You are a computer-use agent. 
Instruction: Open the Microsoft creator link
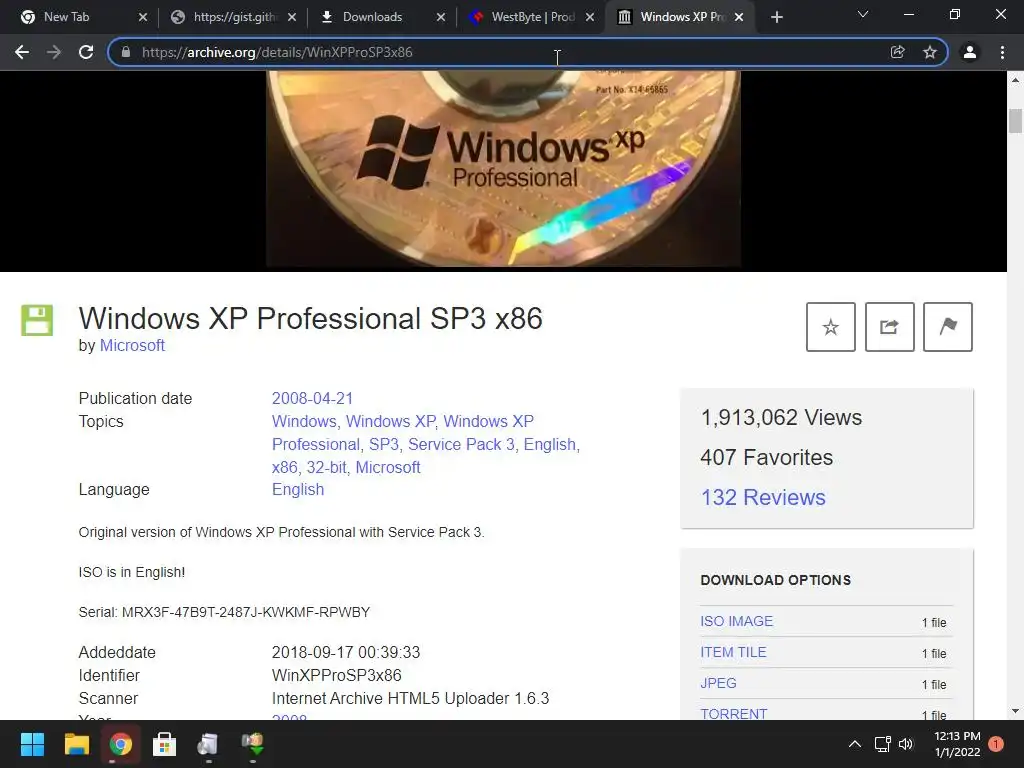tap(132, 345)
